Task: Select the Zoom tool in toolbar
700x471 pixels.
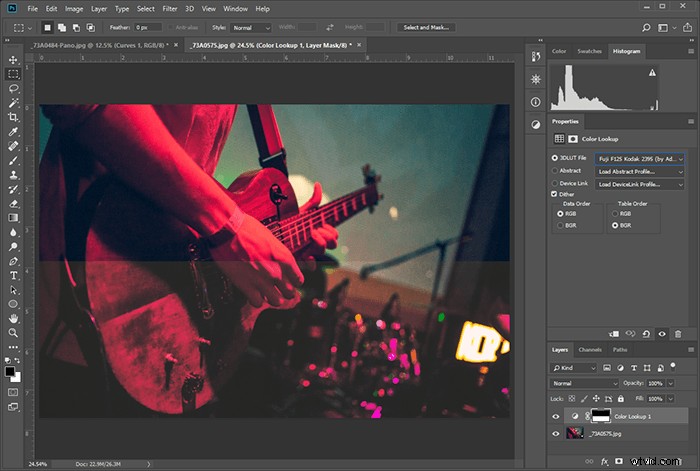Action: click(x=13, y=333)
